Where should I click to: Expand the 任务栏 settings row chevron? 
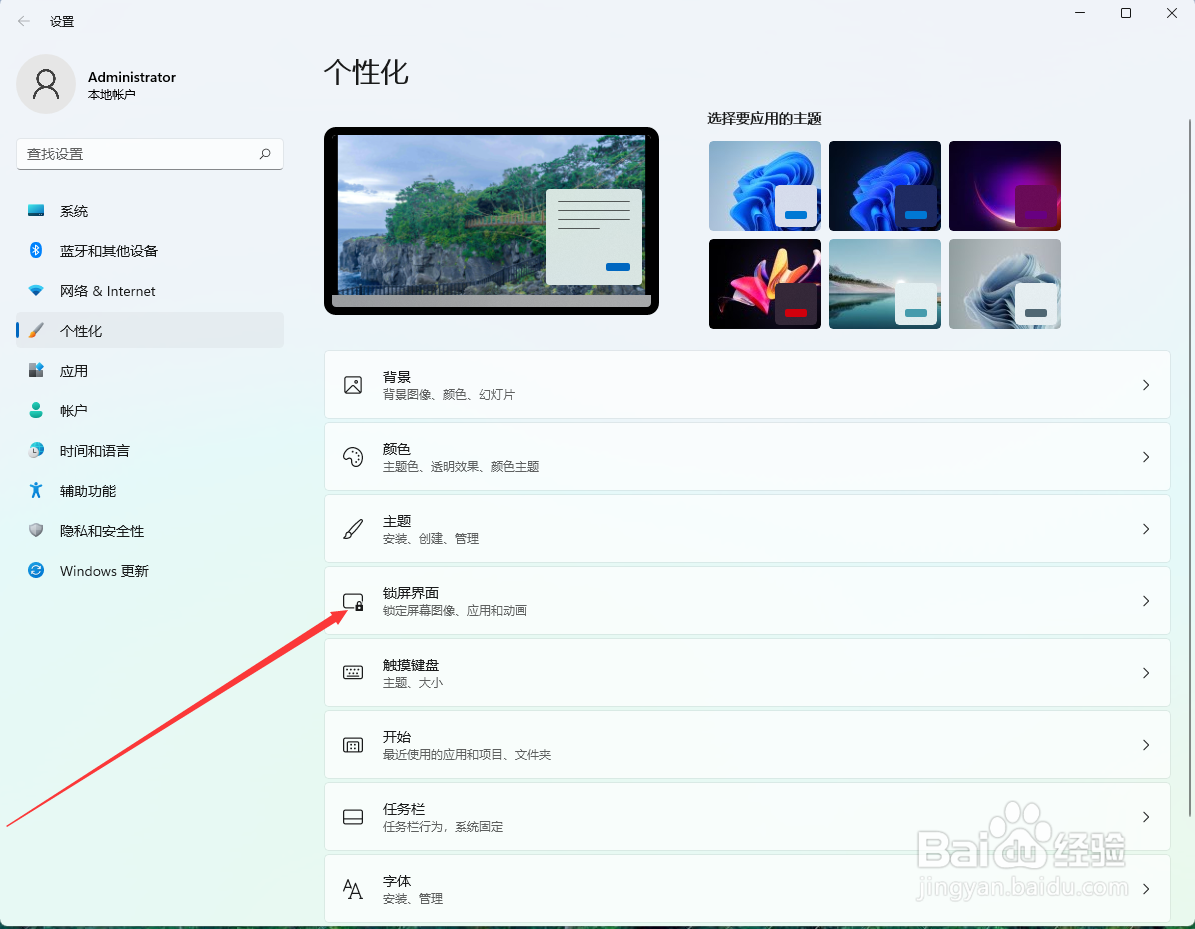tap(1146, 816)
